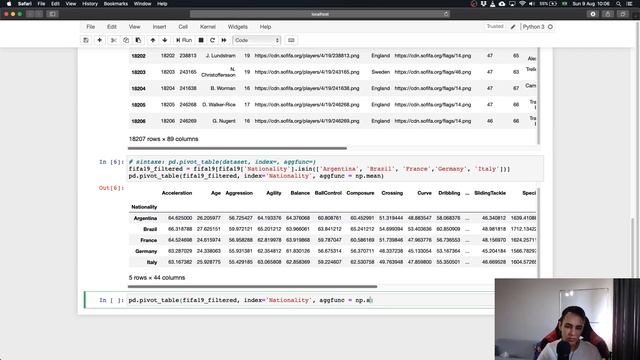The height and width of the screenshot is (360, 640).
Task: Open the command palette keyboard icon
Action: [x=291, y=40]
